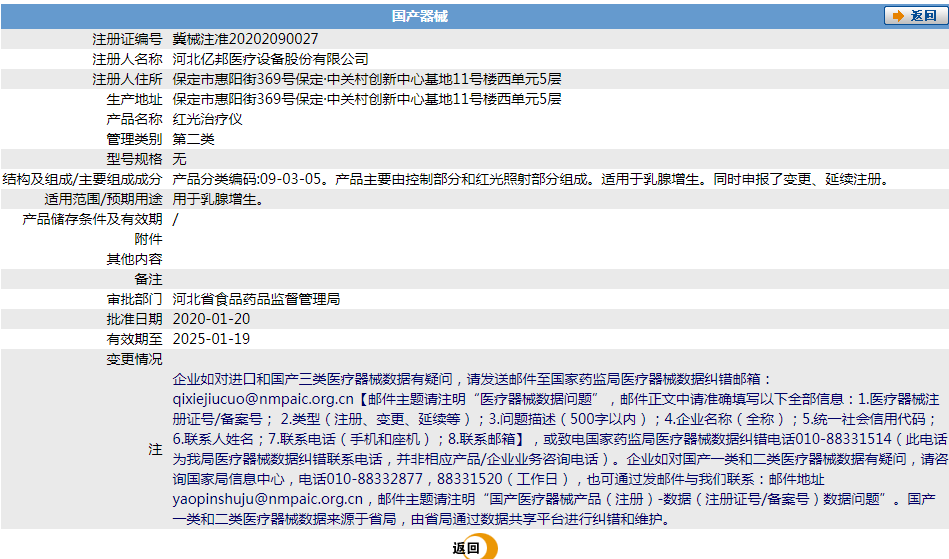The width and height of the screenshot is (949, 559).
Task: Click the 结构及组成/主要组成成分 label
Action: 82,179
